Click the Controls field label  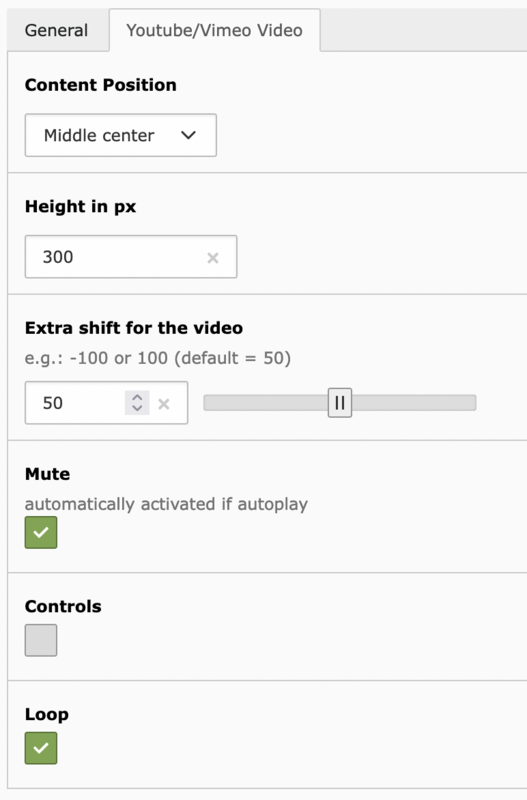click(x=63, y=606)
